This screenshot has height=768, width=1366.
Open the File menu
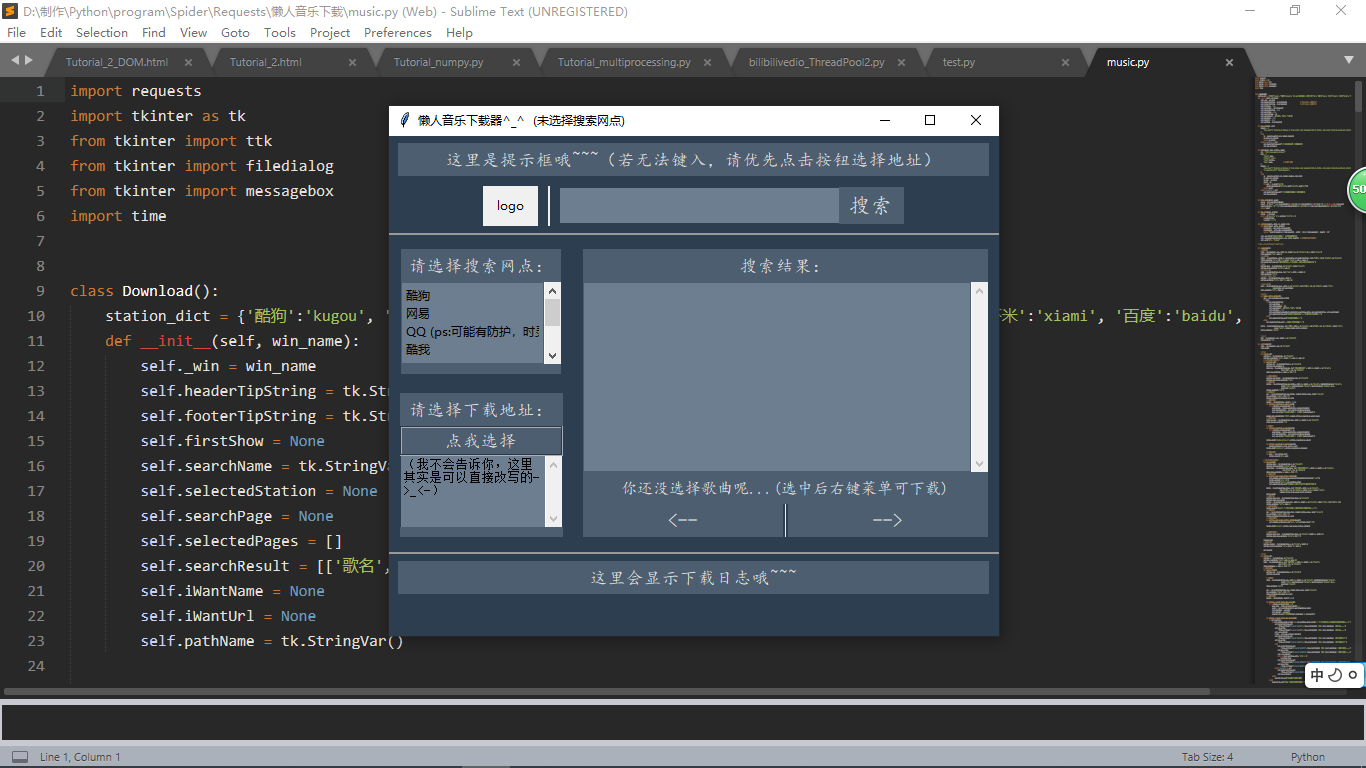[x=17, y=32]
